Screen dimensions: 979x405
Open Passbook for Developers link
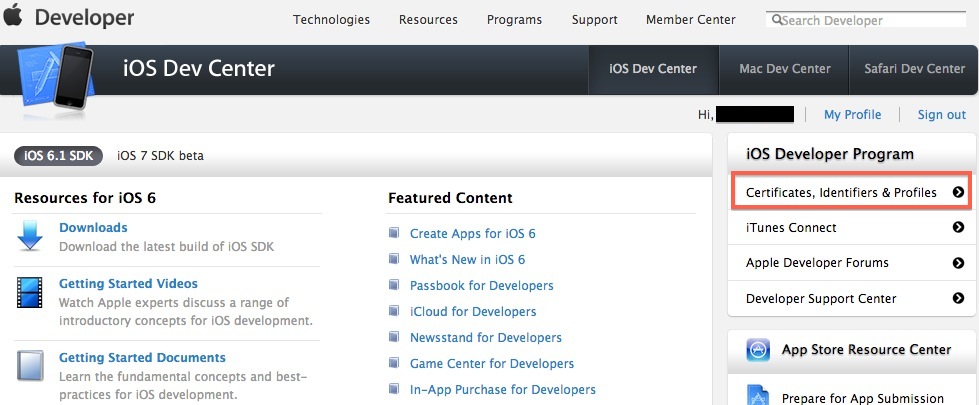[481, 286]
